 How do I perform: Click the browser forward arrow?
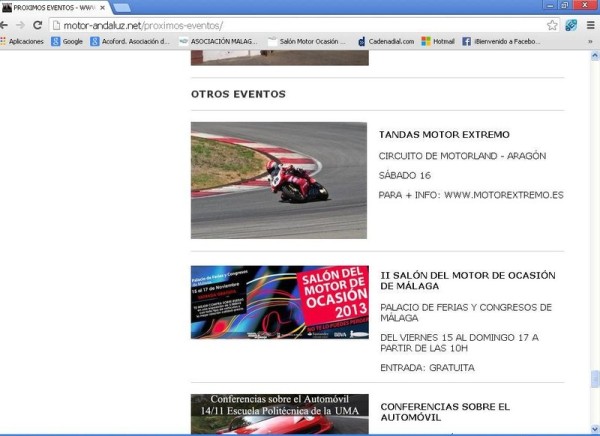(x=21, y=25)
